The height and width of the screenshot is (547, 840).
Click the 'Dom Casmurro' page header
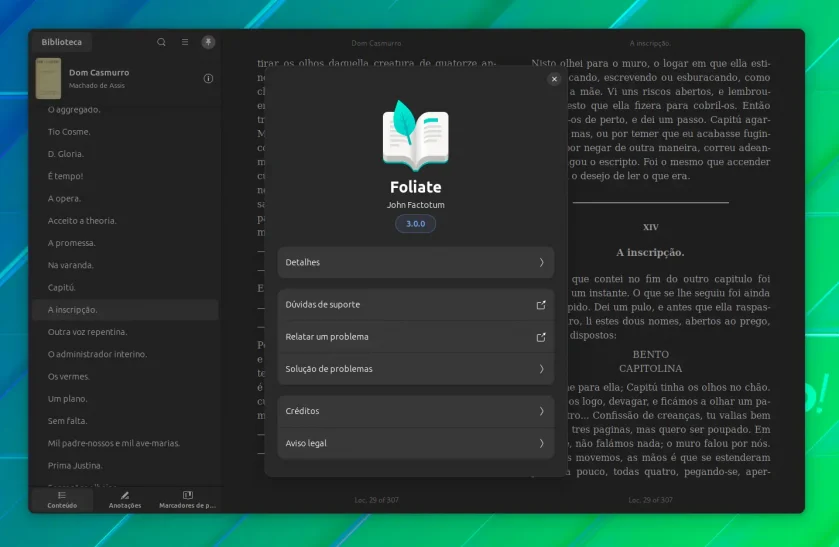pos(377,43)
